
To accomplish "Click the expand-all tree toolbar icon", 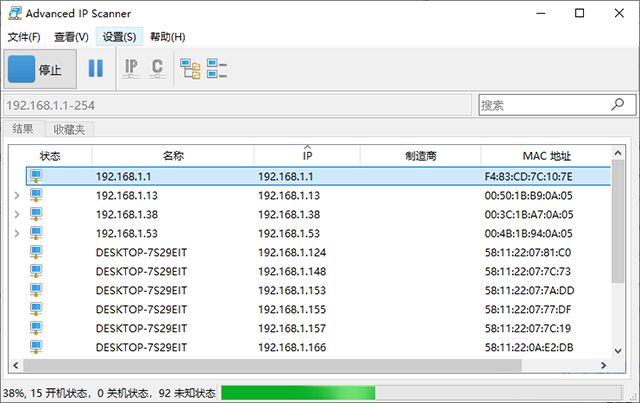I will (189, 69).
